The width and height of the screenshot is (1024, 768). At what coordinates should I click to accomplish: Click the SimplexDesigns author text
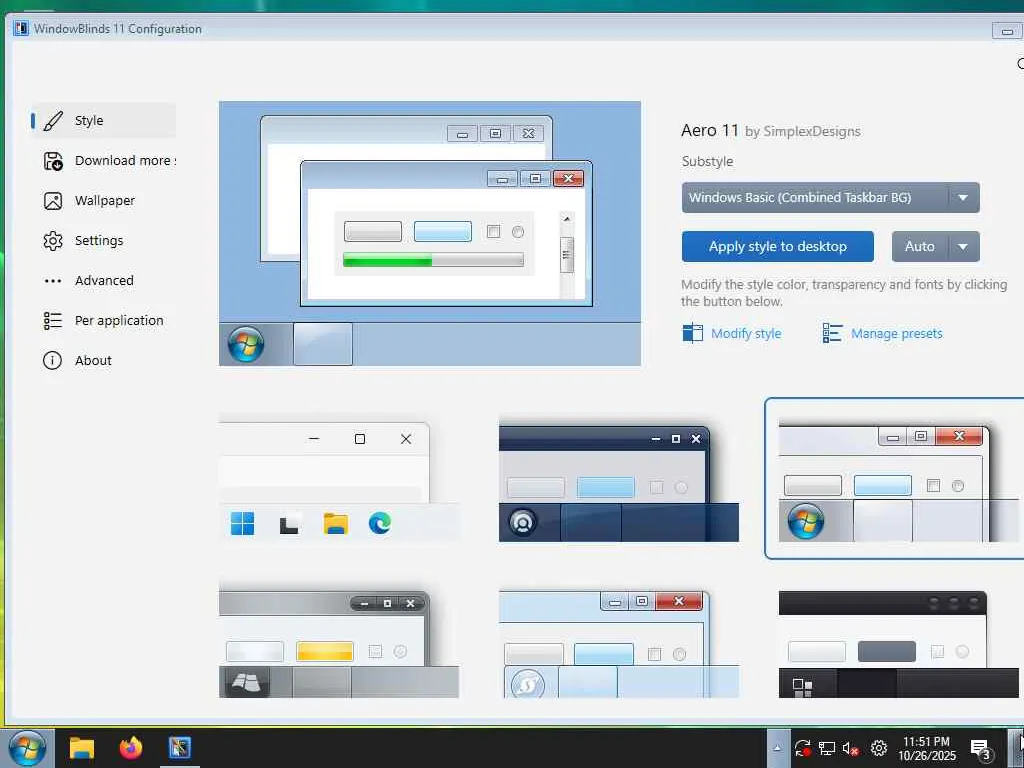pos(812,131)
